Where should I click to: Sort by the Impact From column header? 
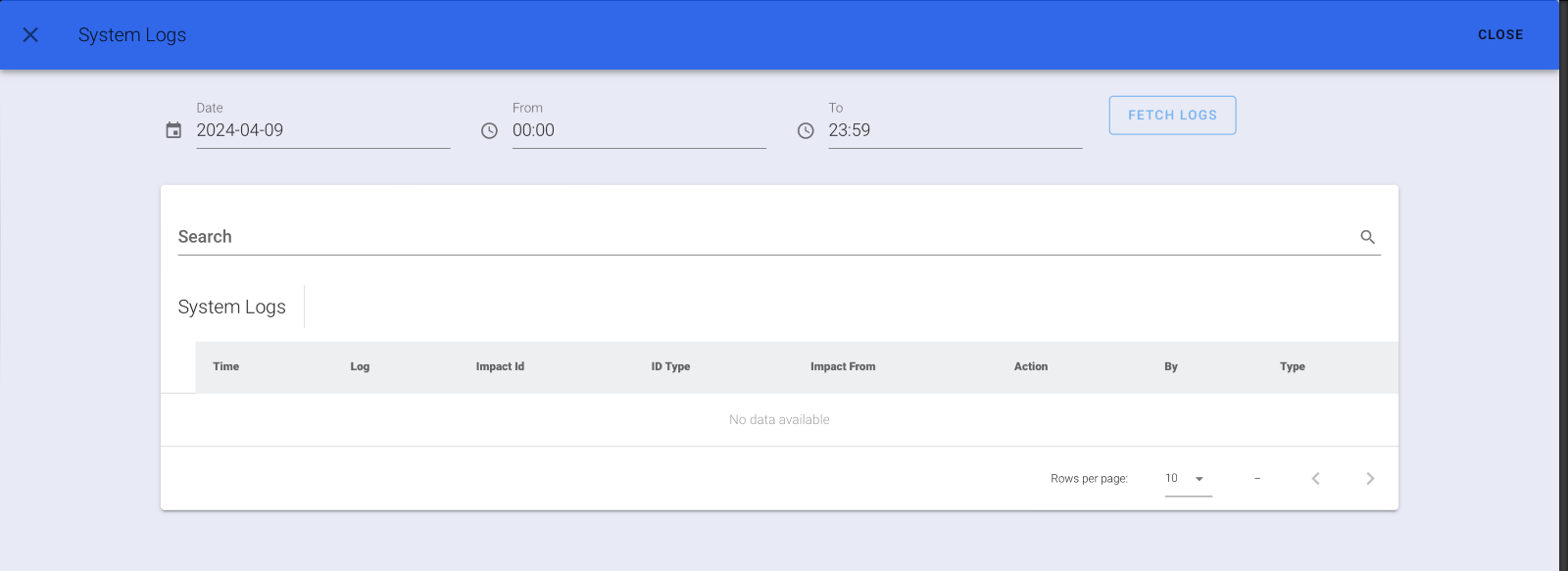tap(843, 366)
